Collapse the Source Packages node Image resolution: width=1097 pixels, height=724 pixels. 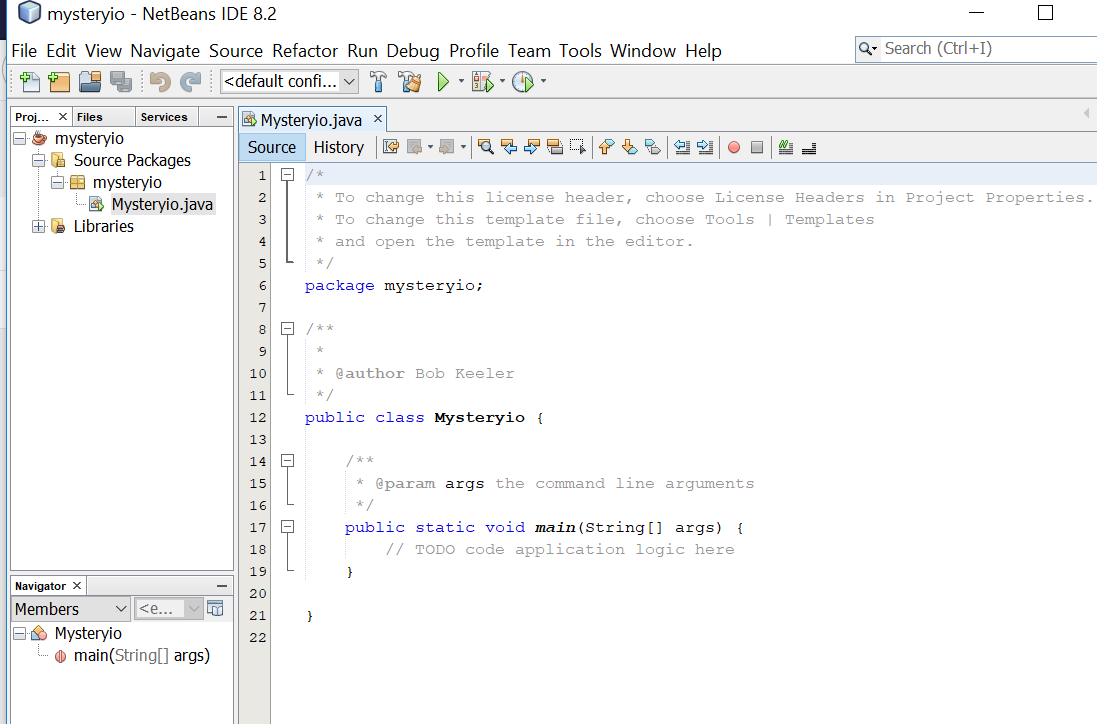pos(39,160)
